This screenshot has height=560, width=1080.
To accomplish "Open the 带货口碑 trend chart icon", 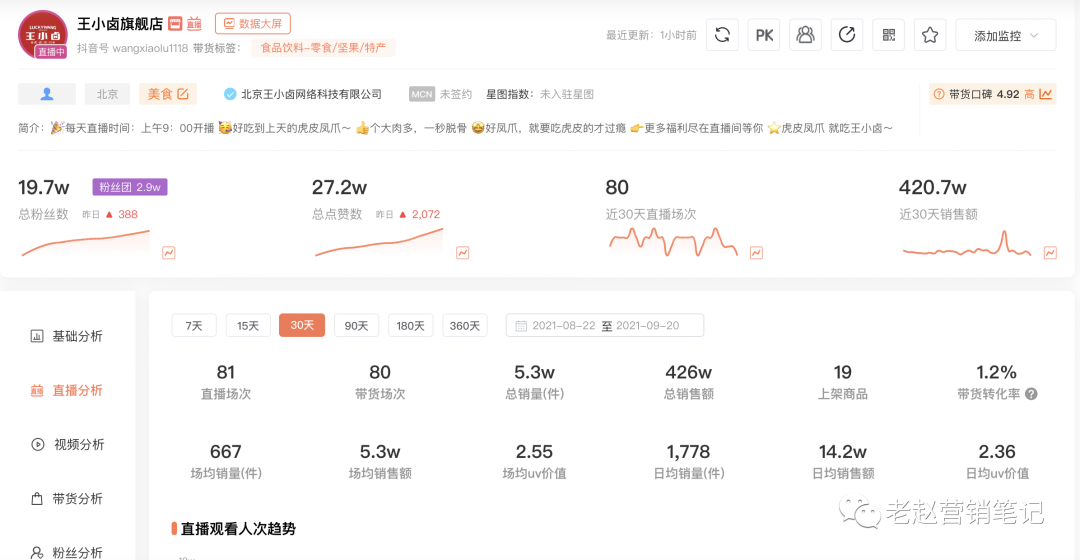I will pyautogui.click(x=1046, y=94).
